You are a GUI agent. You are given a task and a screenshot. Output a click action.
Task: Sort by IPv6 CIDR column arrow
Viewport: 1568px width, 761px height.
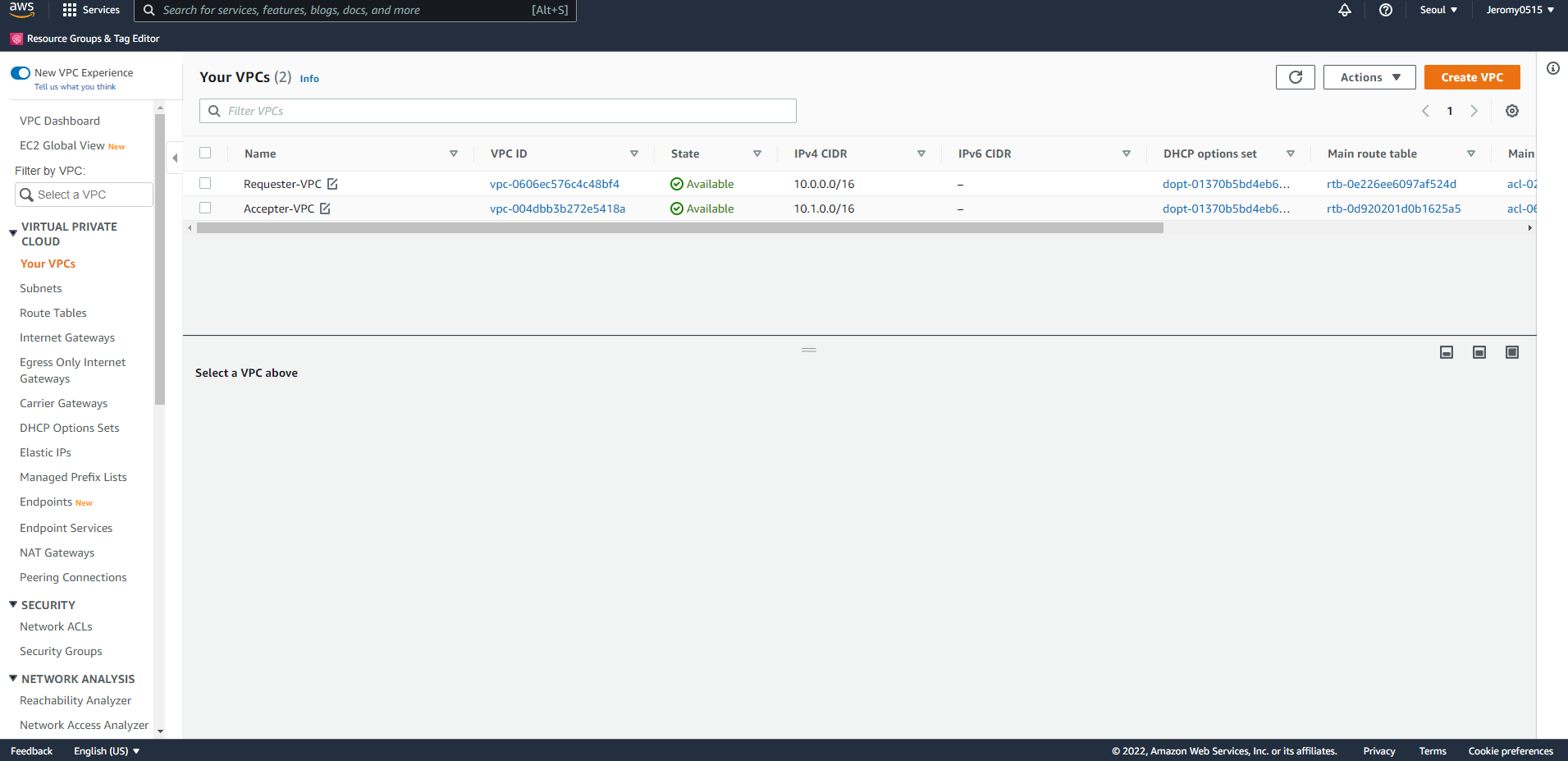pos(1127,154)
